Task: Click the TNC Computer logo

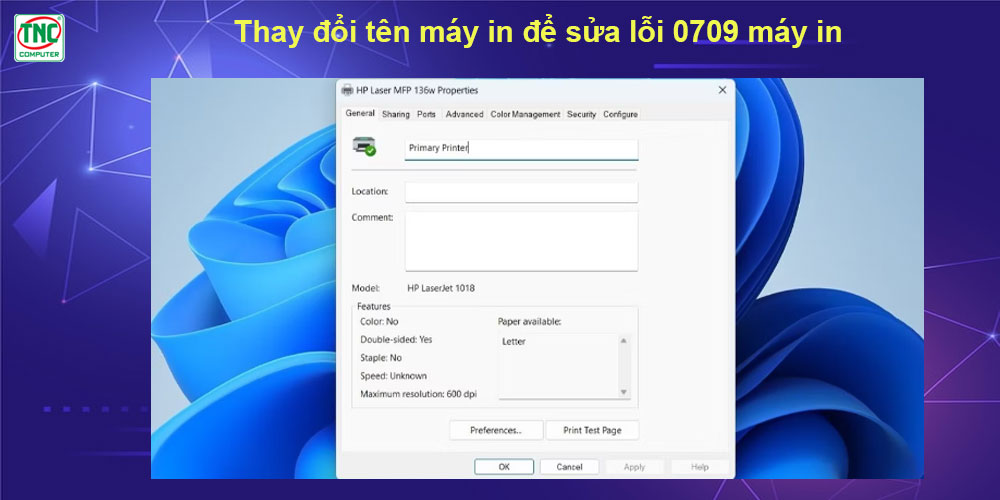Action: click(x=39, y=38)
